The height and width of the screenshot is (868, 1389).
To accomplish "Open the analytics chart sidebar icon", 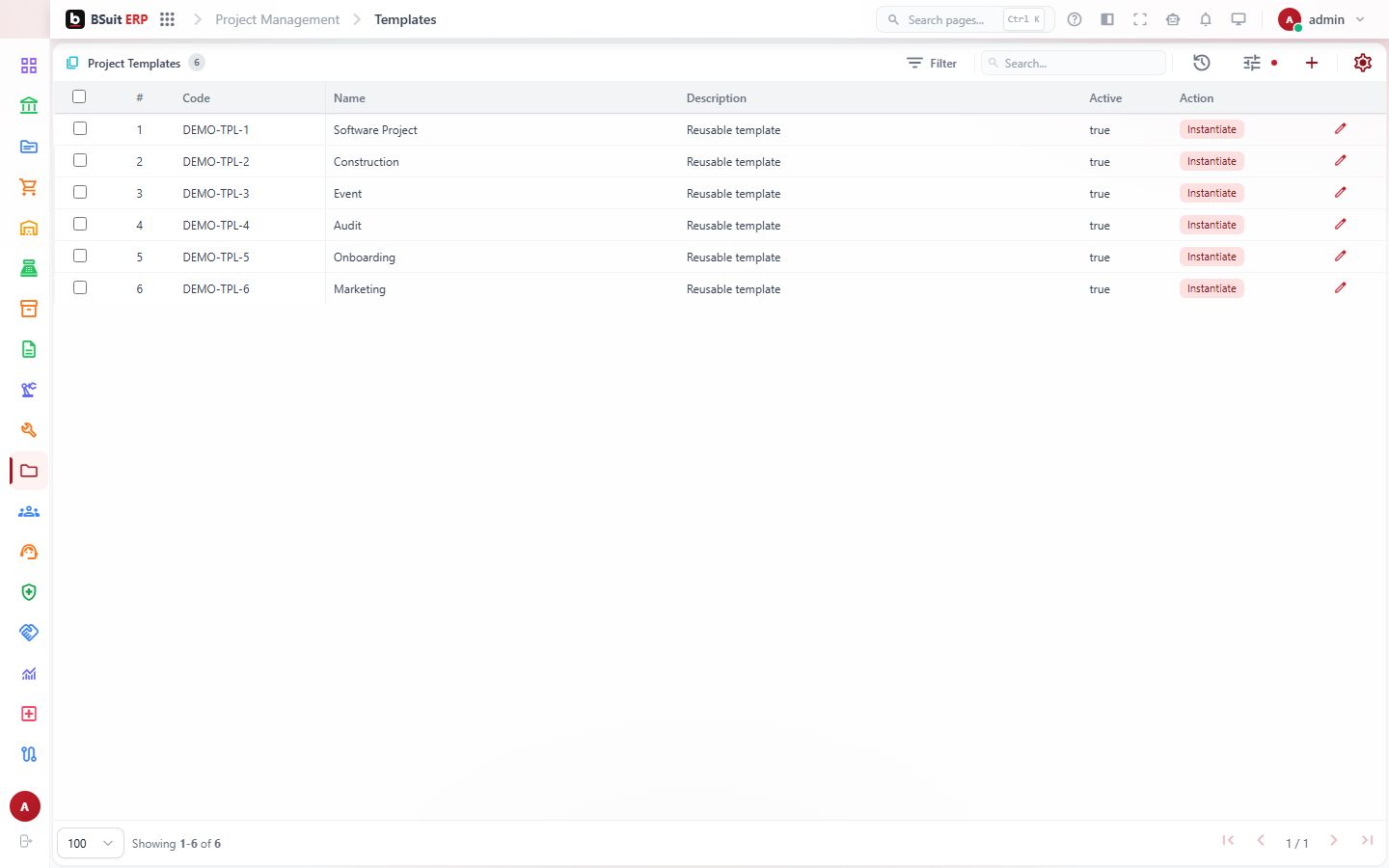I will pyautogui.click(x=29, y=673).
